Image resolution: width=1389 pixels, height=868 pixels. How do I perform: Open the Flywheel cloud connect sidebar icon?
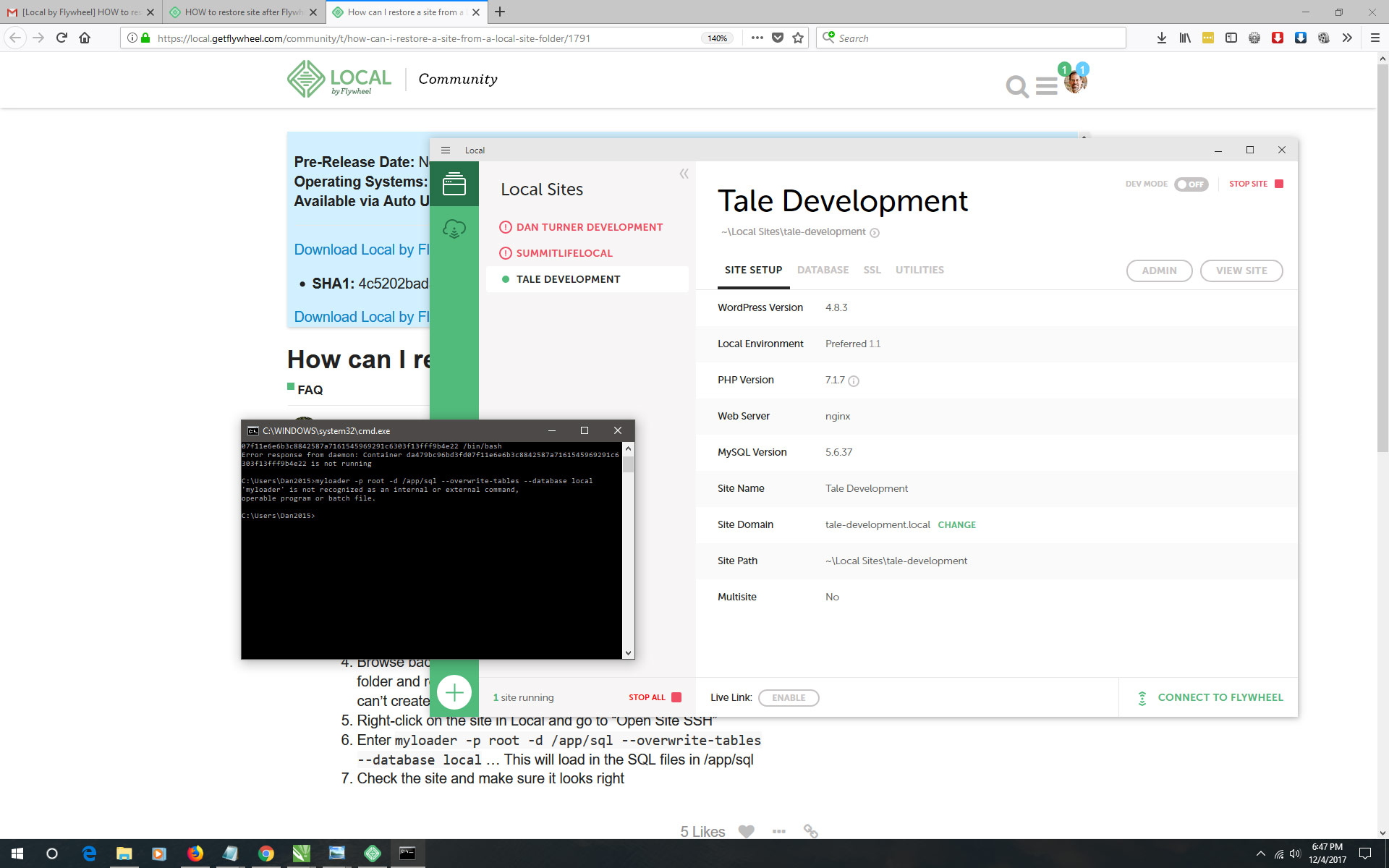pyautogui.click(x=454, y=229)
